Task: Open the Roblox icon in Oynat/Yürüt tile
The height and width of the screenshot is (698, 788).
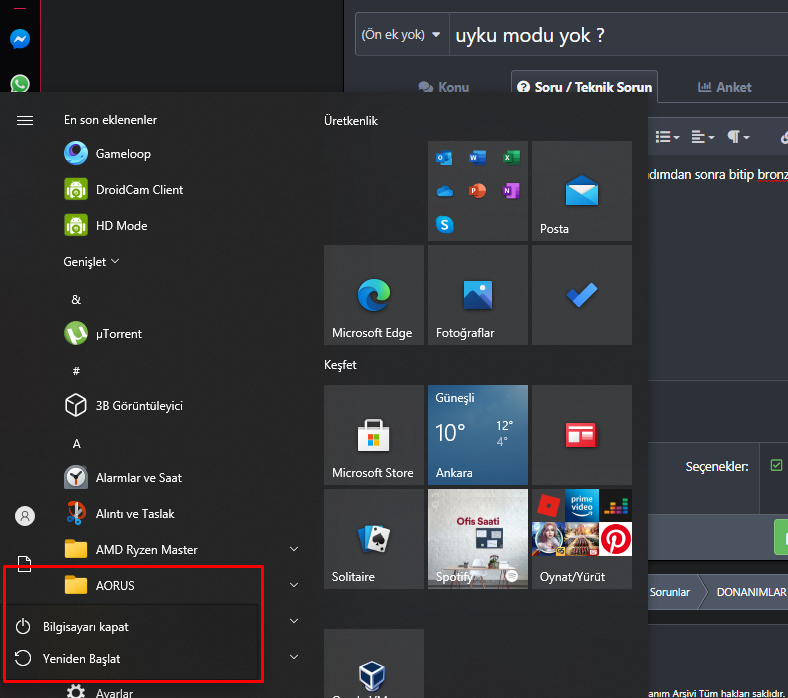Action: 548,506
